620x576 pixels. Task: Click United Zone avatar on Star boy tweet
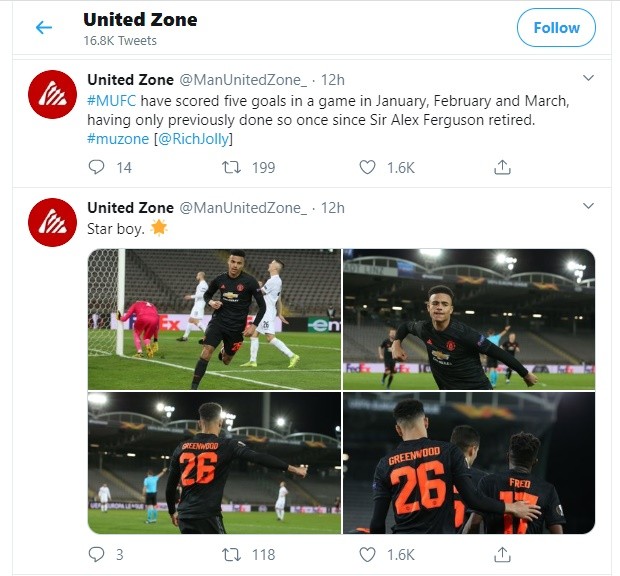[x=54, y=223]
